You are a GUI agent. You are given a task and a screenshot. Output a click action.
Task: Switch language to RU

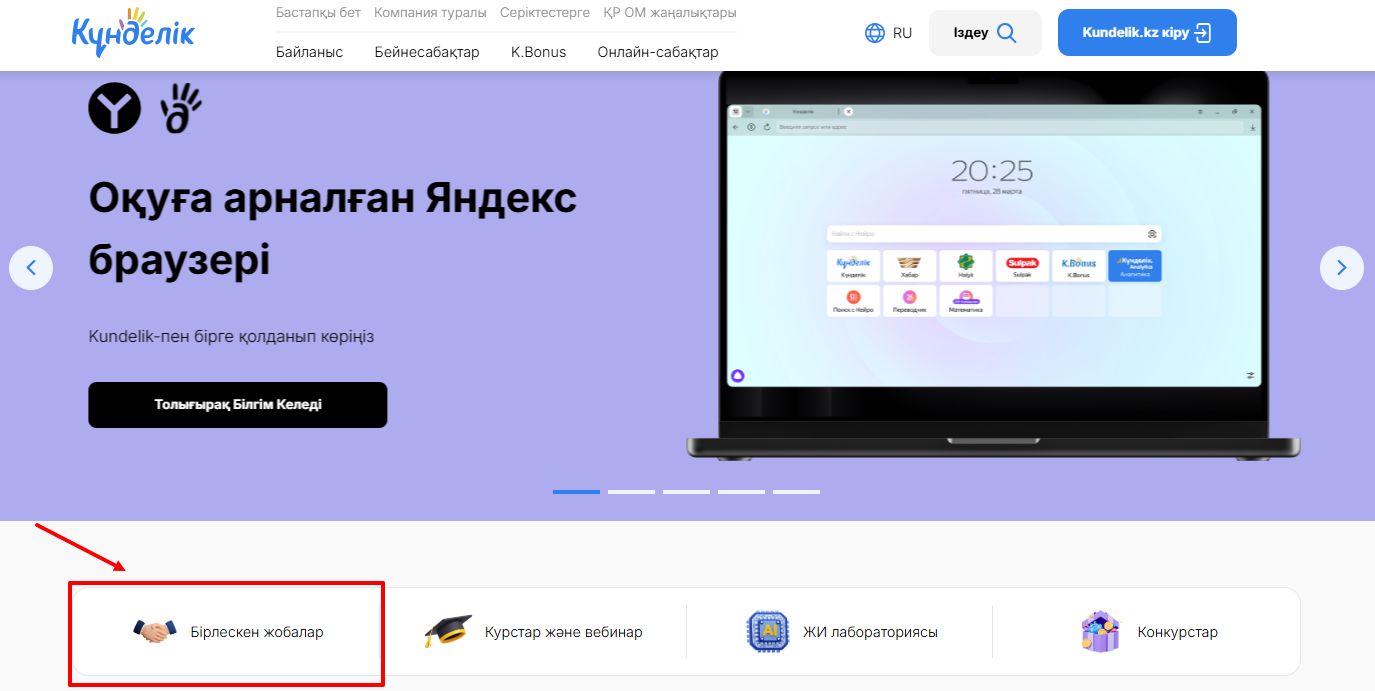[902, 33]
